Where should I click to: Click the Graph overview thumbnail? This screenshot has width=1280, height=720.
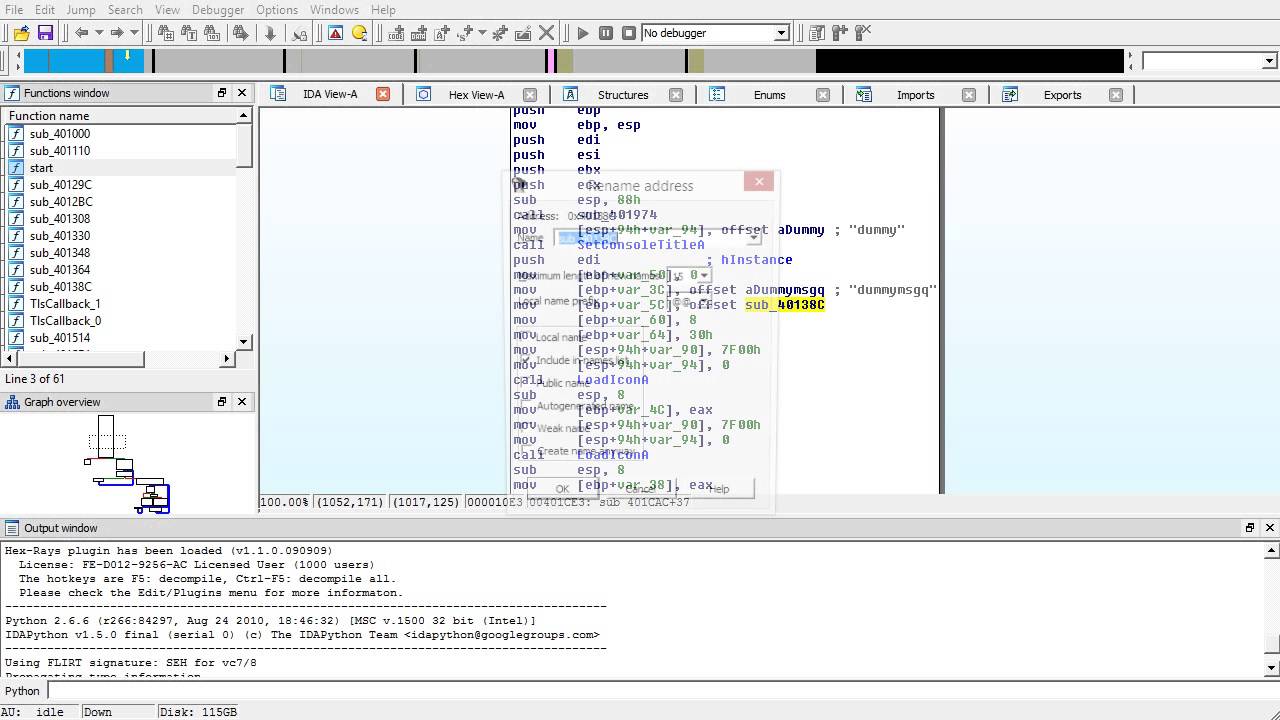pyautogui.click(x=128, y=465)
